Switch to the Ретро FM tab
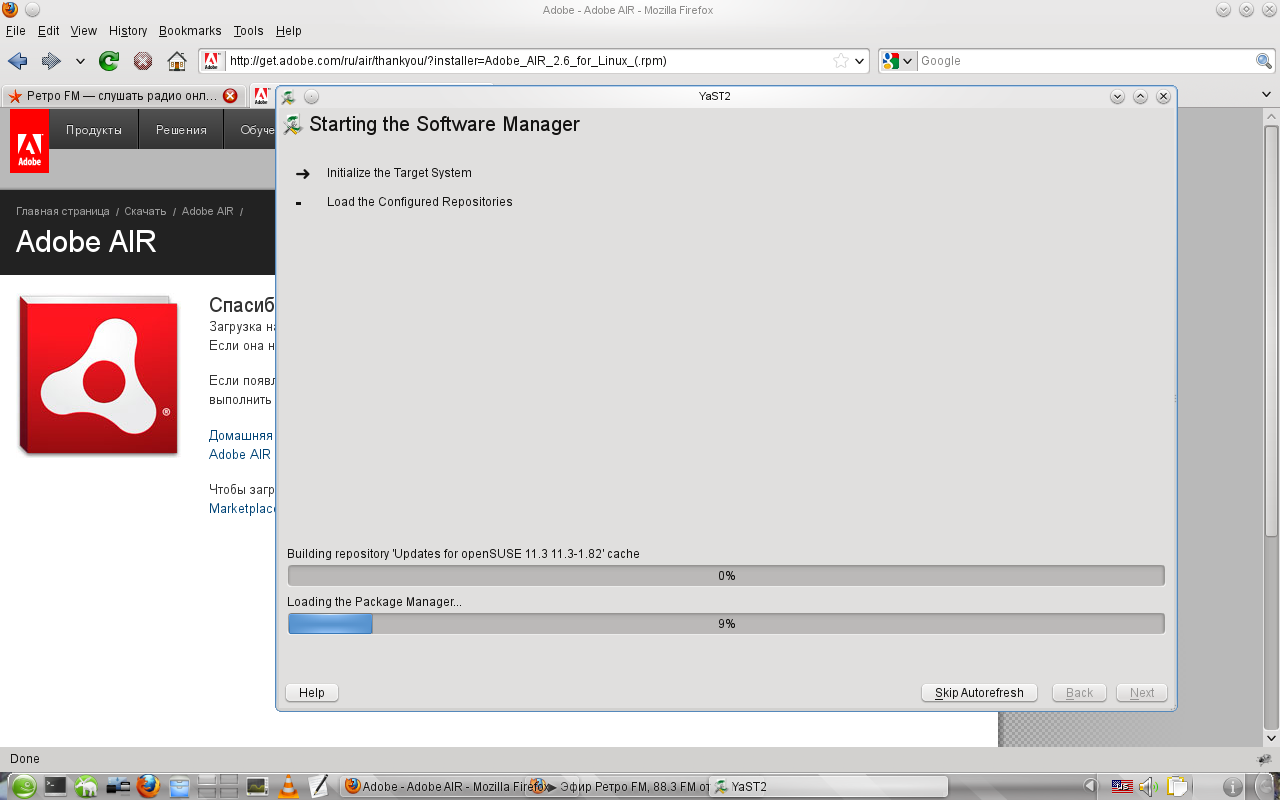Image resolution: width=1280 pixels, height=800 pixels. point(122,96)
